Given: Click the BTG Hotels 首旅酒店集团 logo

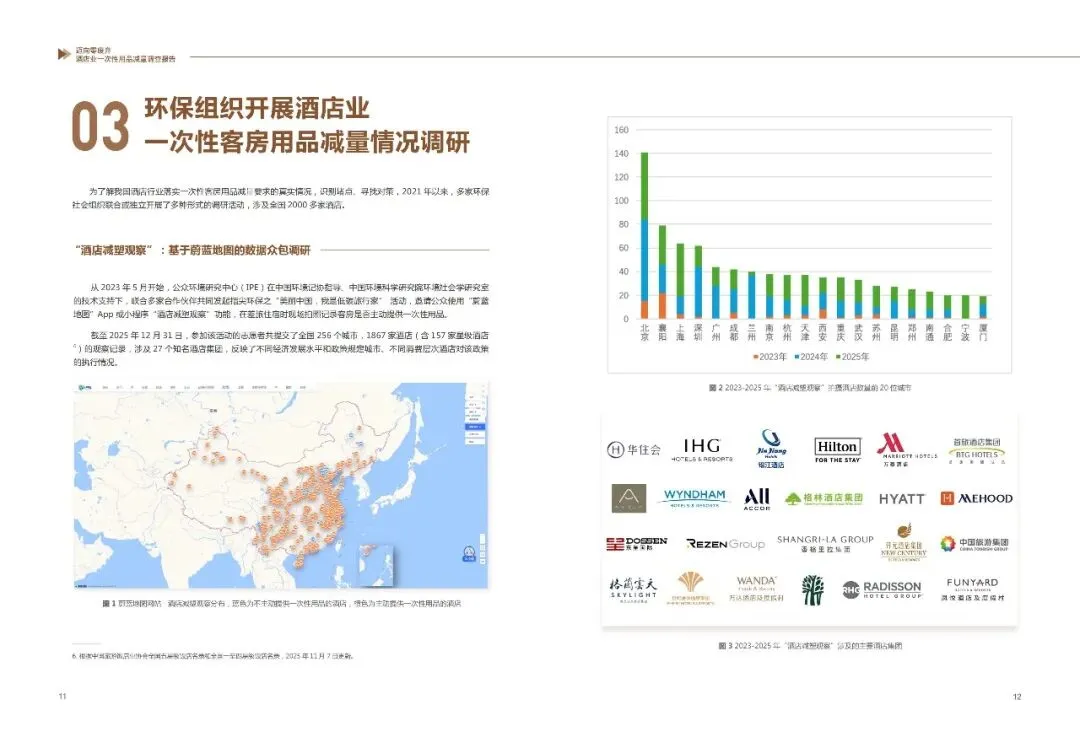Looking at the screenshot, I should [976, 451].
